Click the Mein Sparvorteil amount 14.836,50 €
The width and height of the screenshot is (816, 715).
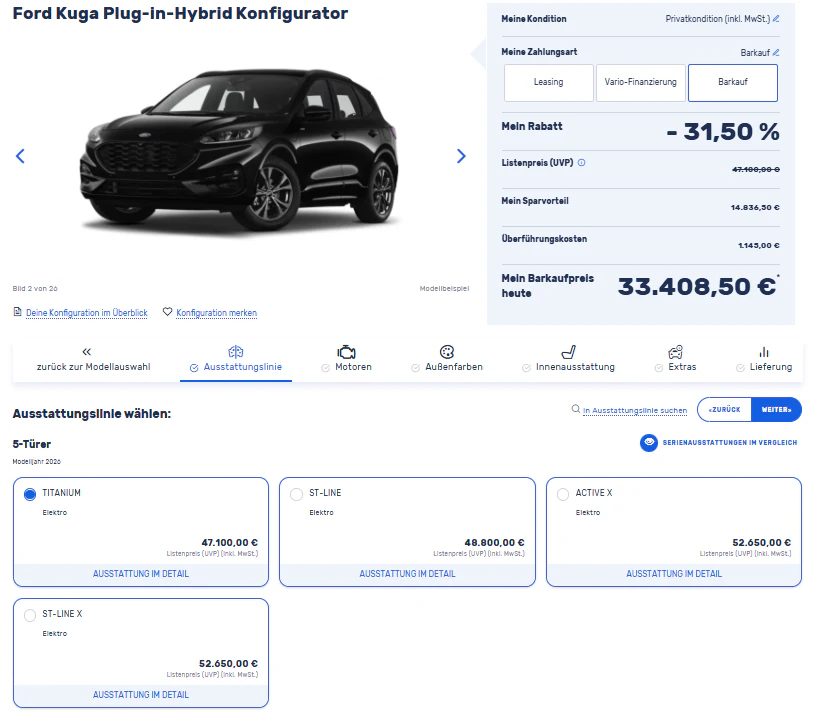755,208
